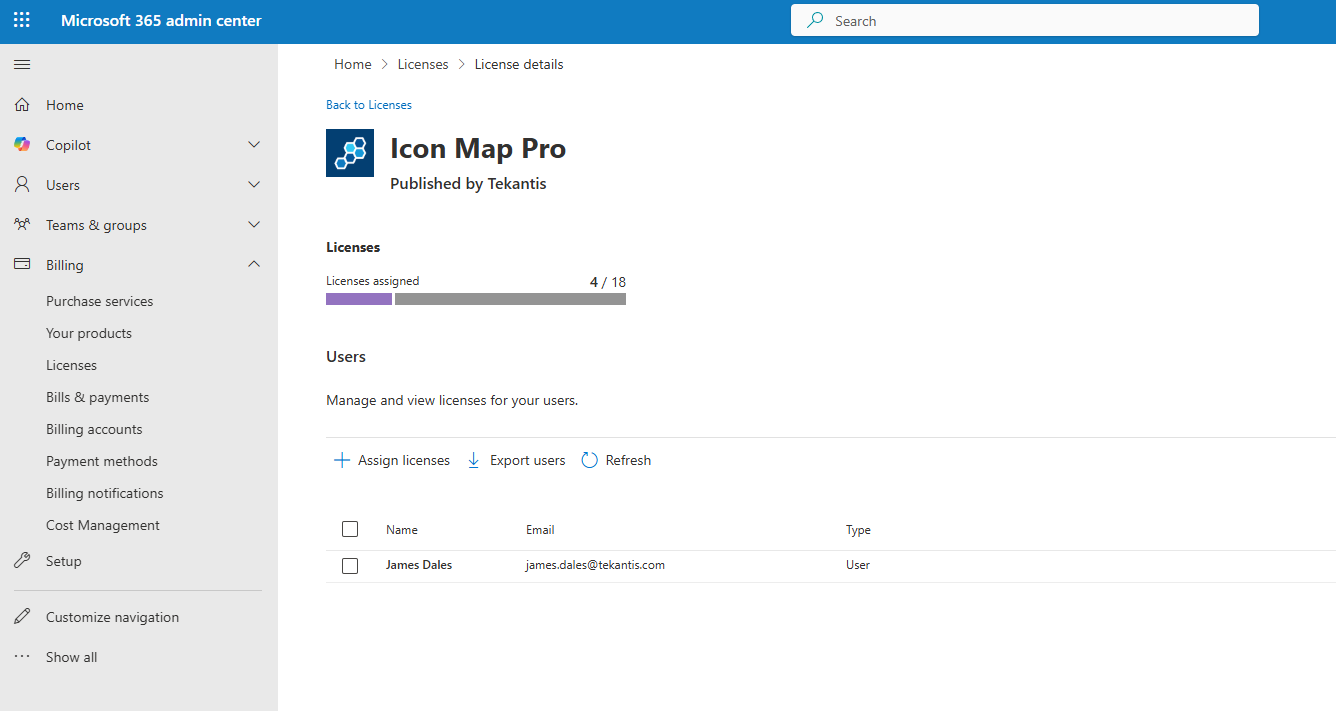Collapse the navigation hamburger menu
This screenshot has width=1336, height=711.
pyautogui.click(x=22, y=65)
